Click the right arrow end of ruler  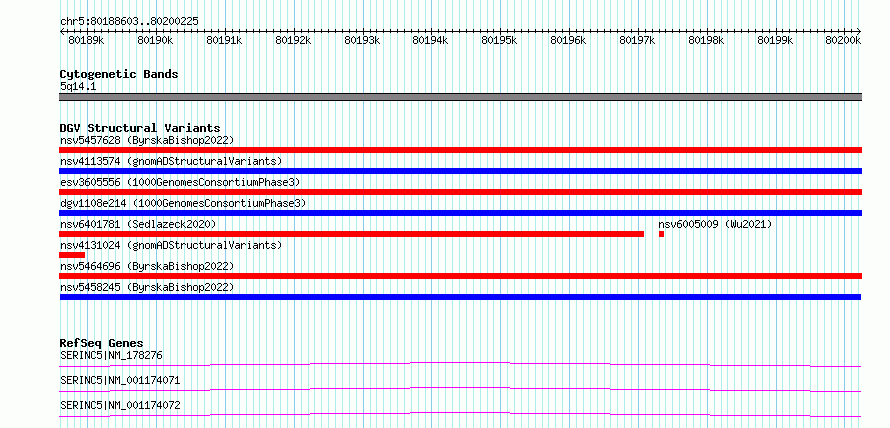859,31
